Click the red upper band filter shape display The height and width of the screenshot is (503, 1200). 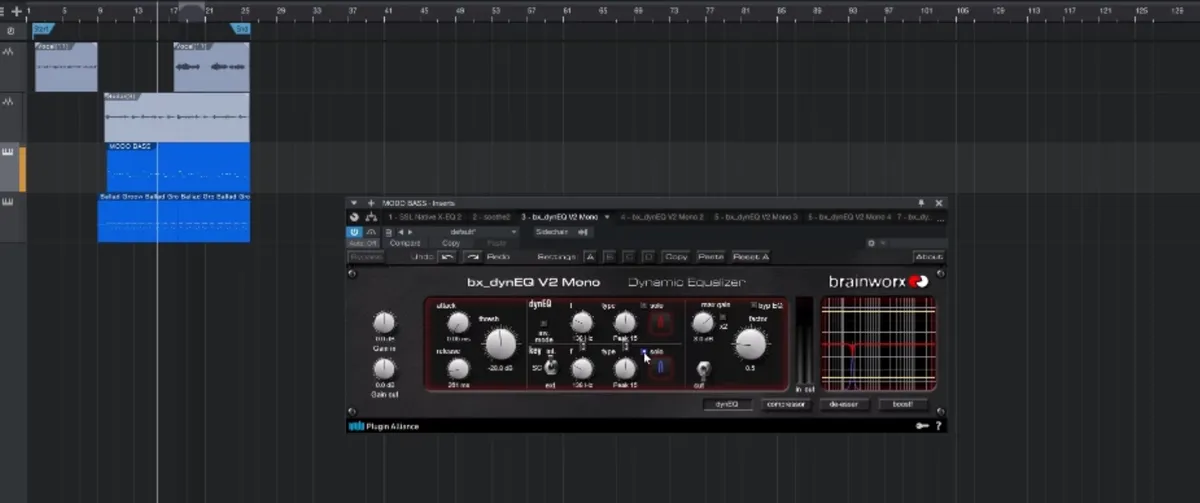(x=660, y=322)
